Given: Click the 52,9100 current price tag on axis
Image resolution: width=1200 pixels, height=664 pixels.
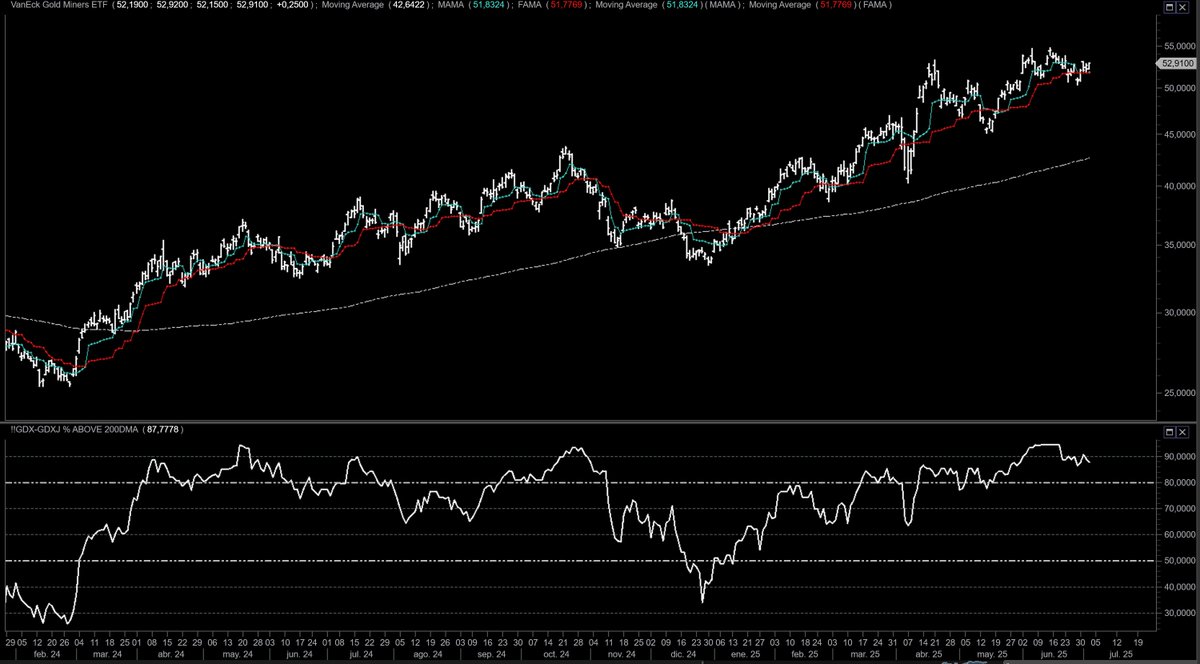Looking at the screenshot, I should click(1177, 63).
